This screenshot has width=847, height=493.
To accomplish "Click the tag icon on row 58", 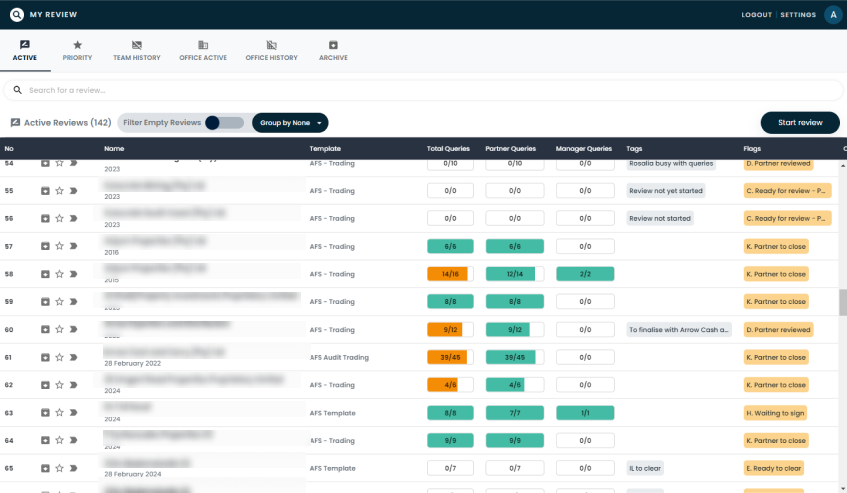I will (73, 274).
